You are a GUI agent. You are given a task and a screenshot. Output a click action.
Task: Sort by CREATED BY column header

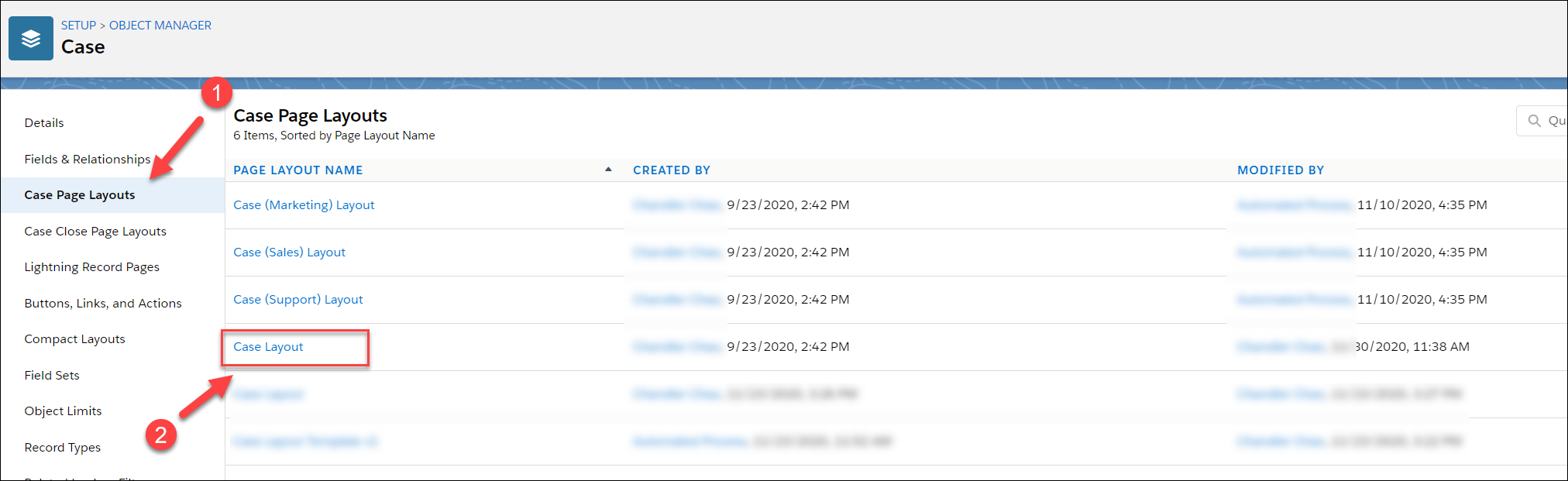click(x=672, y=170)
